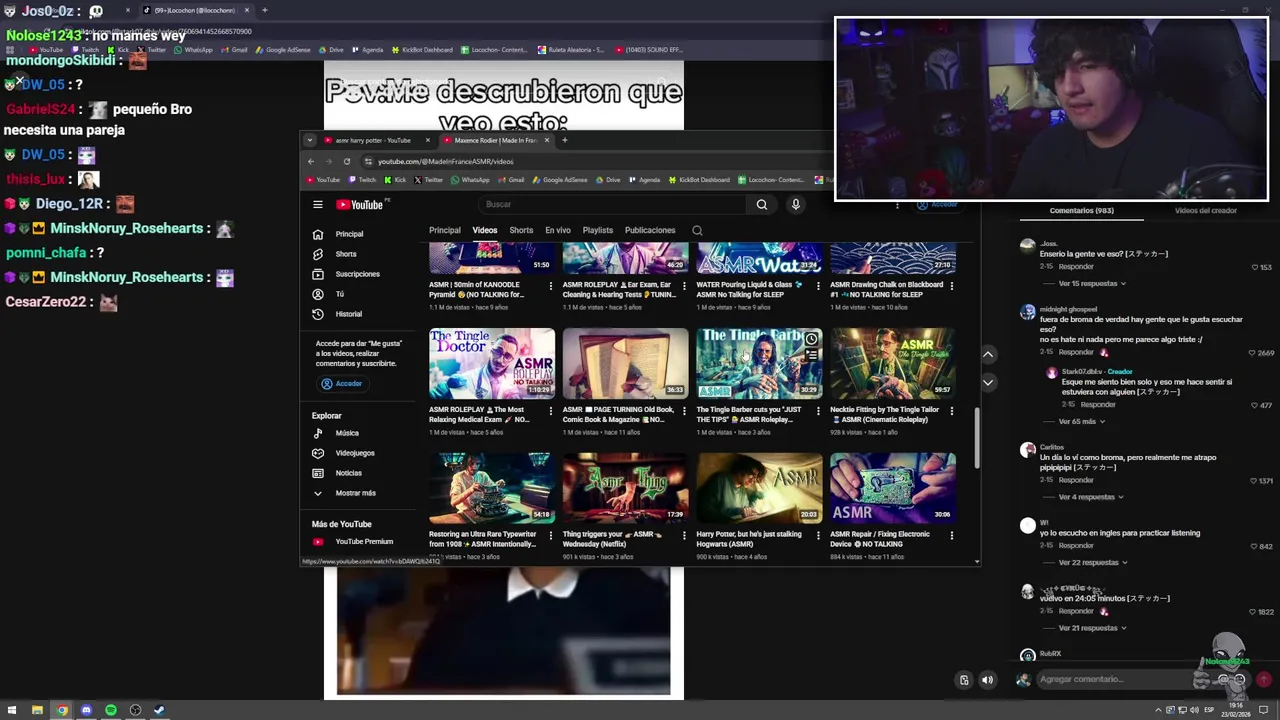Activate voice search microphone on YouTube
The width and height of the screenshot is (1280, 720).
[796, 205]
